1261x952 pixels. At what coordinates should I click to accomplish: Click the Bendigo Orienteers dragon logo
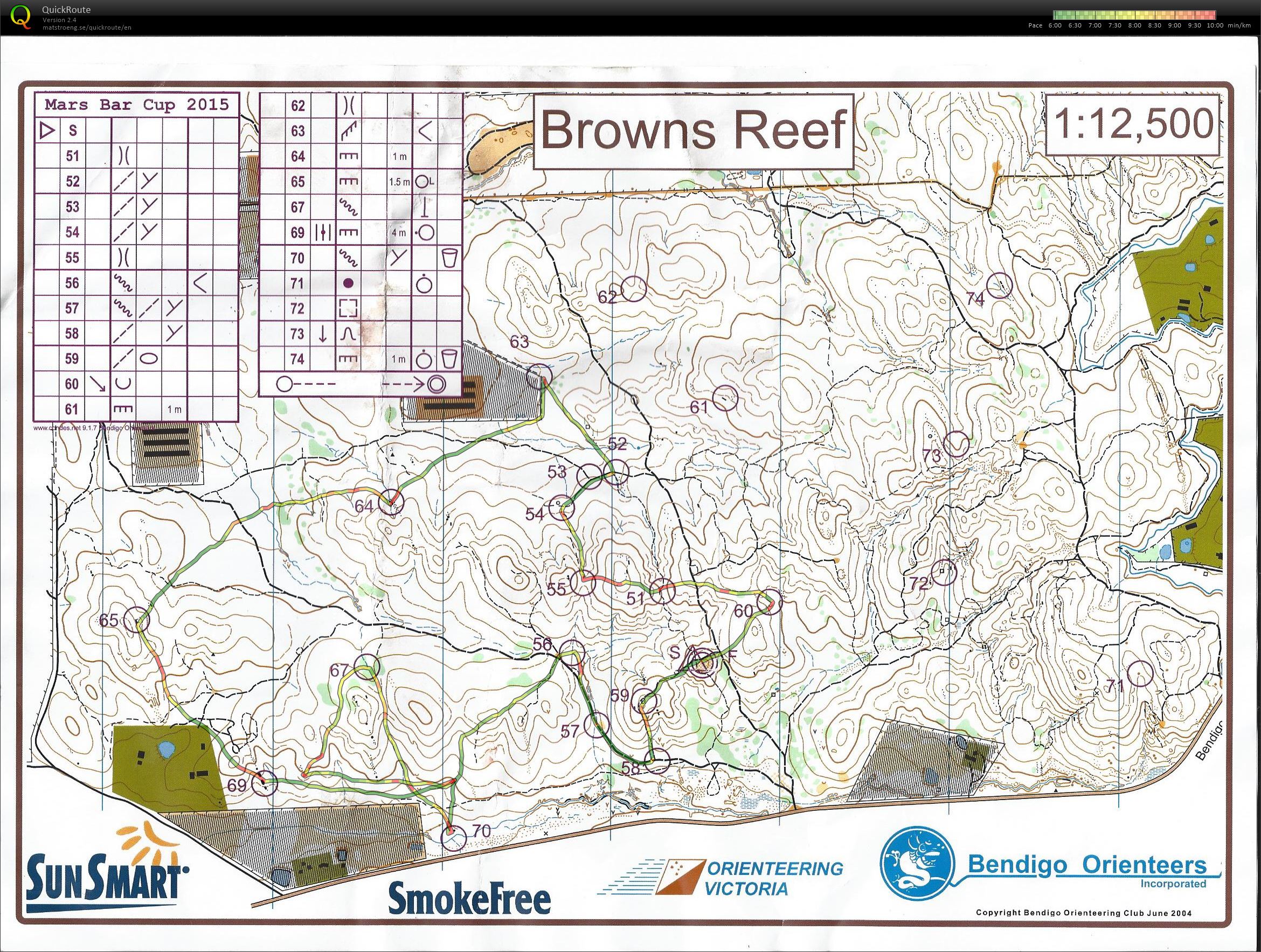917,863
